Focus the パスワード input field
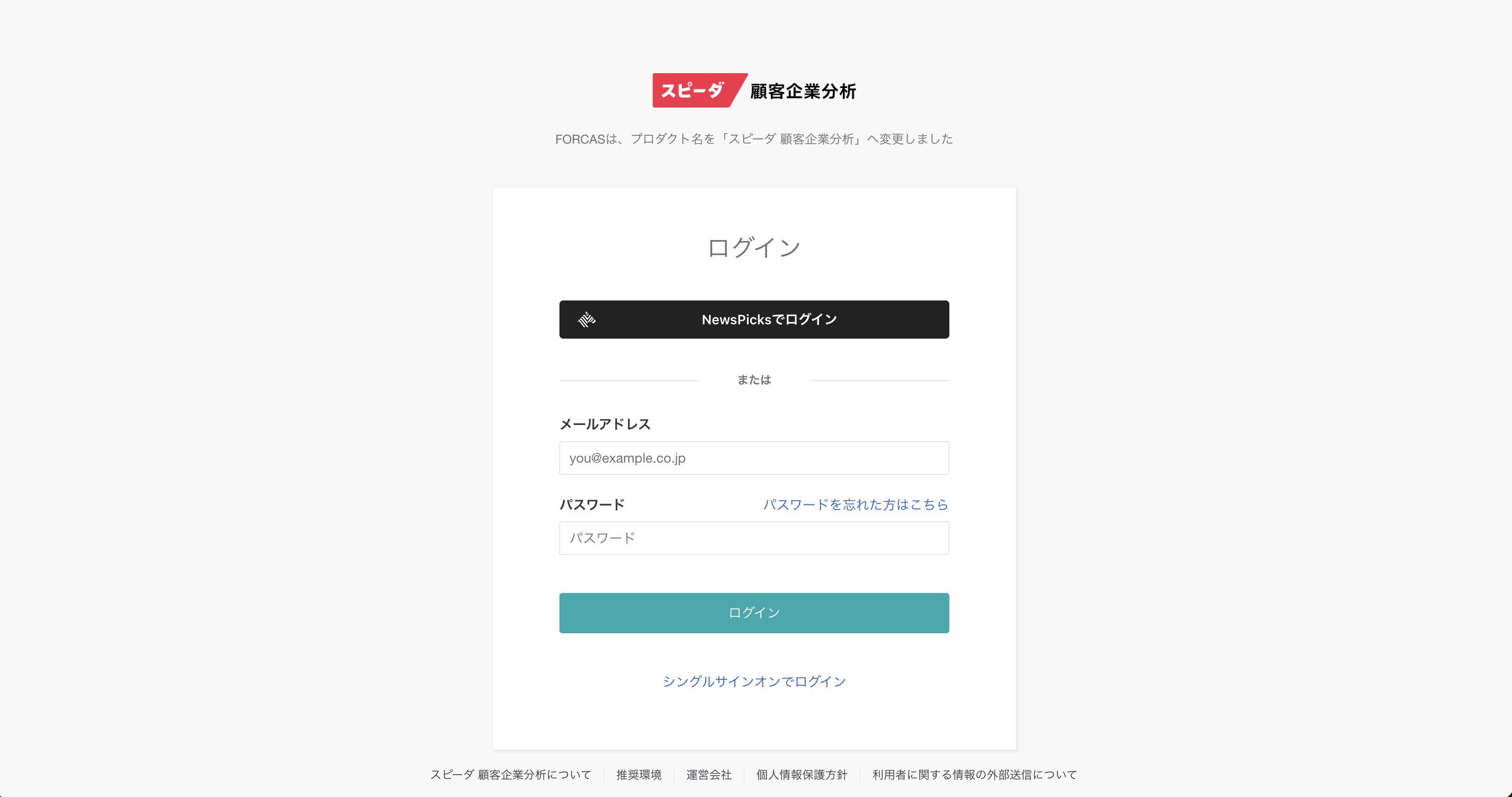The image size is (1512, 797). coord(754,538)
